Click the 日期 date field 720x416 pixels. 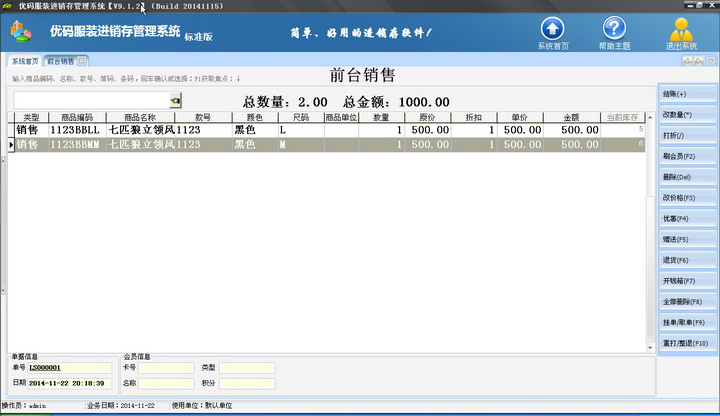click(70, 383)
